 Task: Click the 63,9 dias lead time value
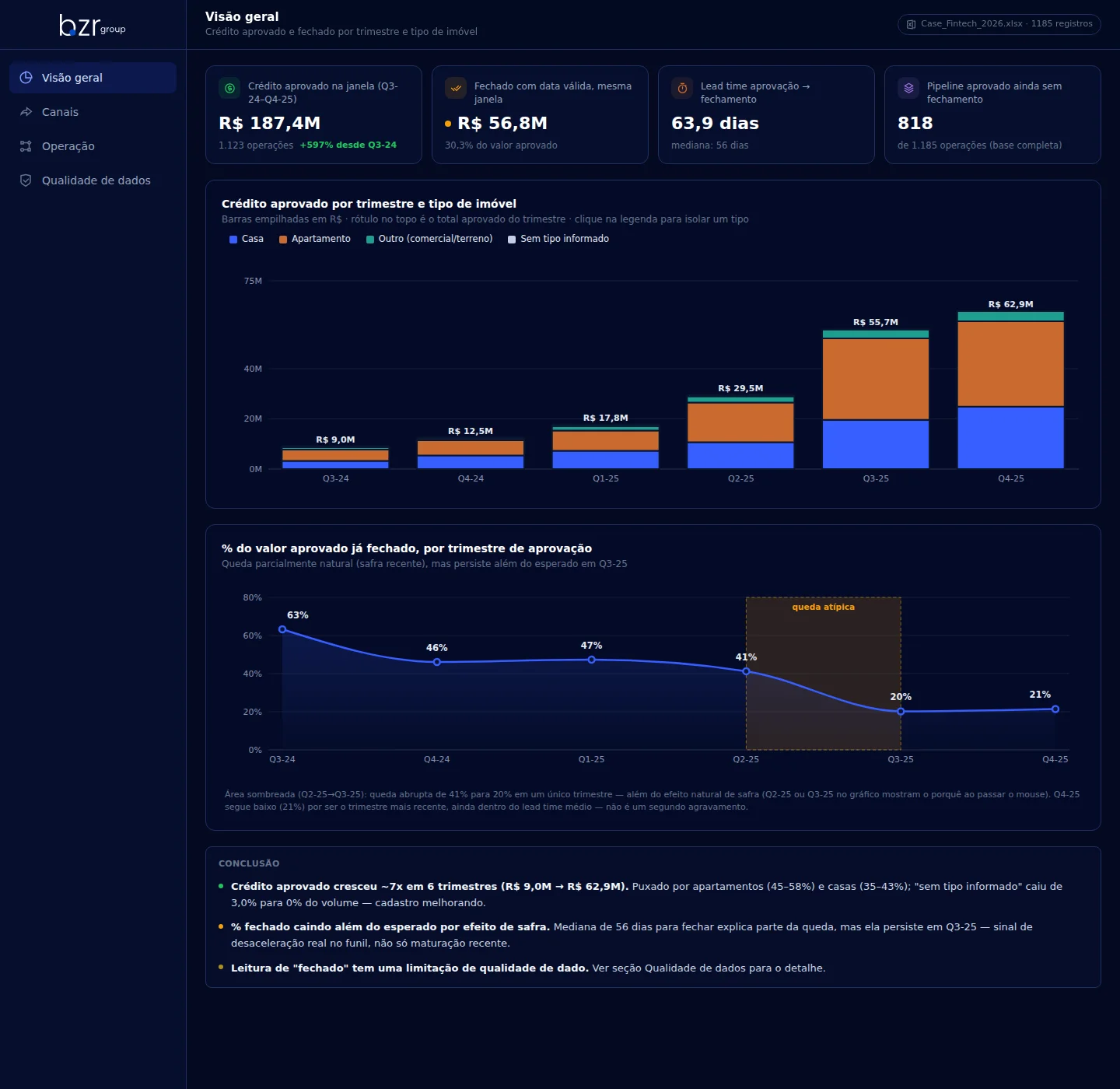[715, 123]
